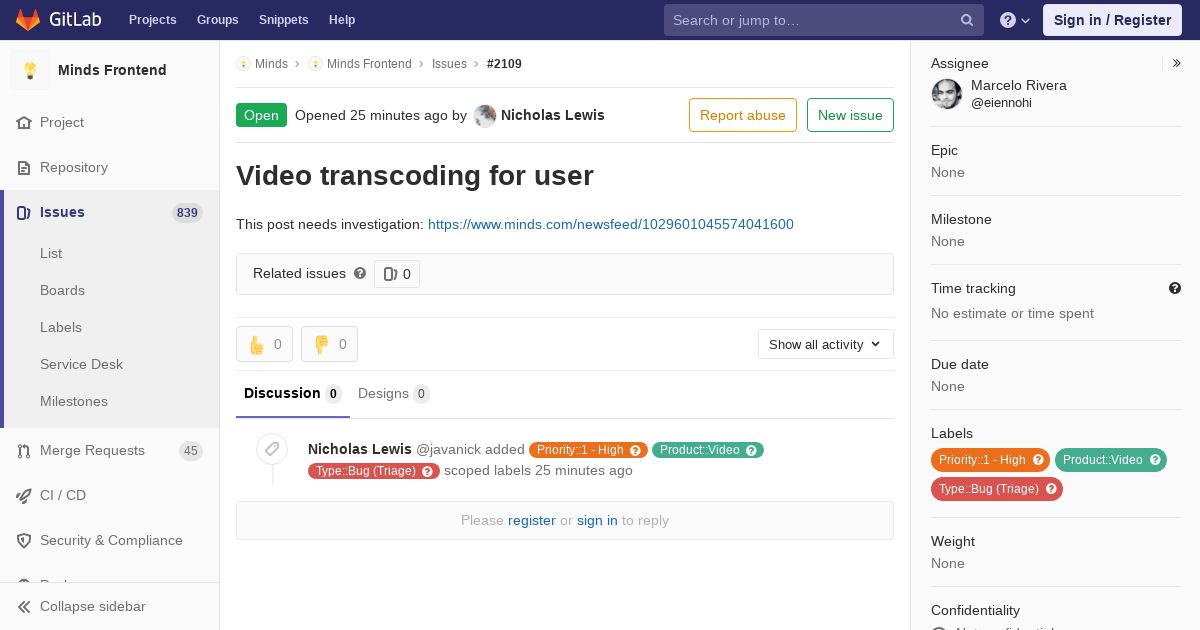This screenshot has height=630, width=1200.
Task: Click help icon on Product::Video label in discussion
Action: [x=751, y=450]
